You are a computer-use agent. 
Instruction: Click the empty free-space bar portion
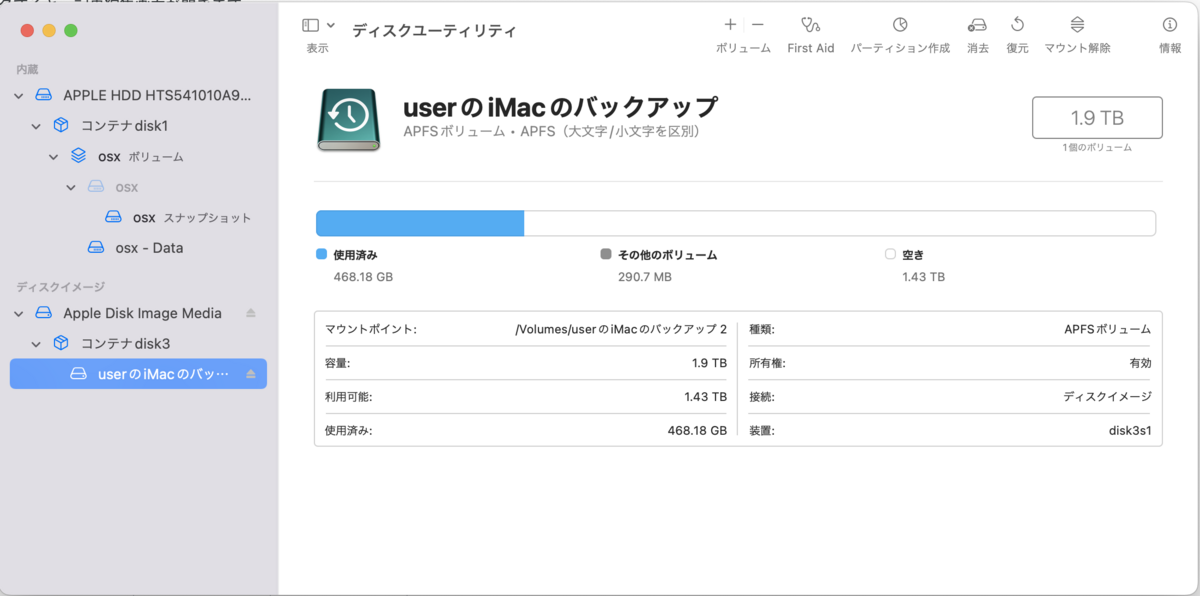coord(840,223)
